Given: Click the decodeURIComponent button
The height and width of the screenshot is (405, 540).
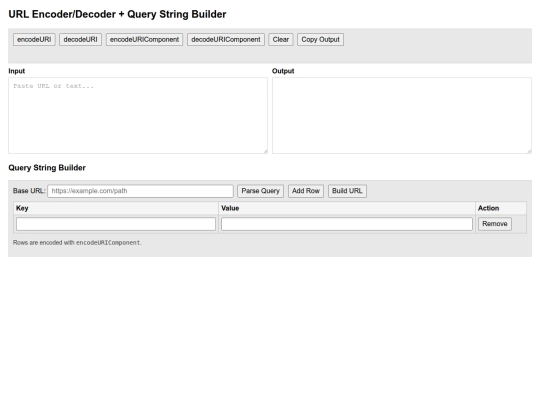Looking at the screenshot, I should click(x=226, y=40).
